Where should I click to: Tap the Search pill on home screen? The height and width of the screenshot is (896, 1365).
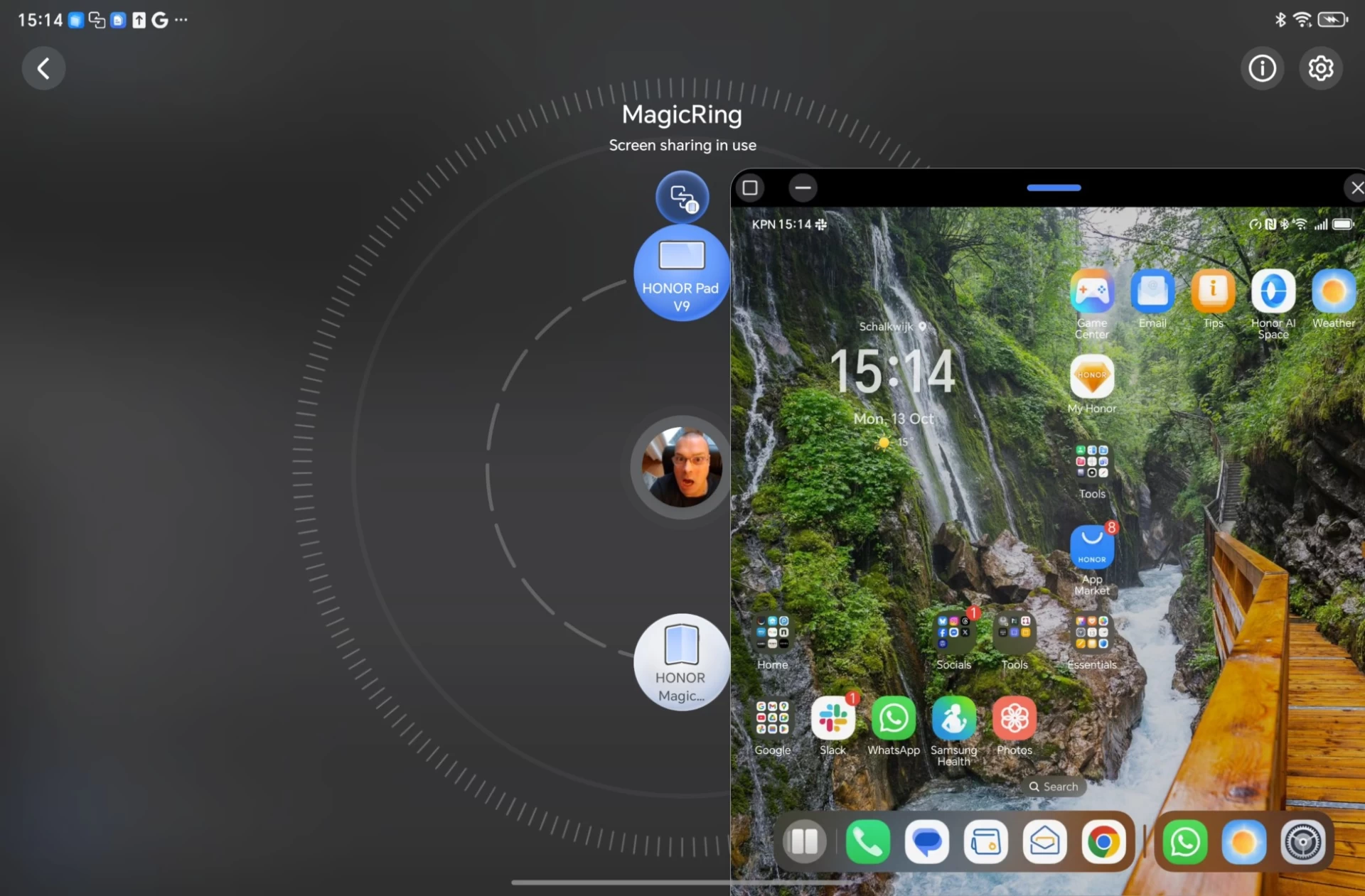coord(1054,787)
